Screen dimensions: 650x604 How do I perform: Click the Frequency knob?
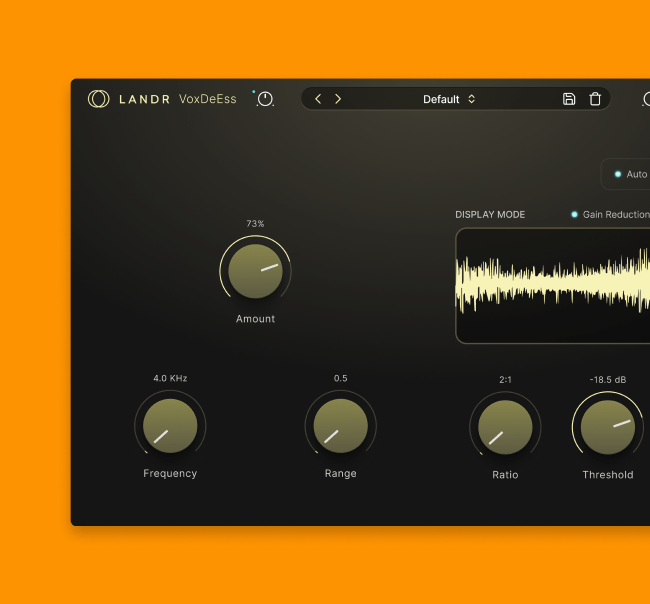170,426
